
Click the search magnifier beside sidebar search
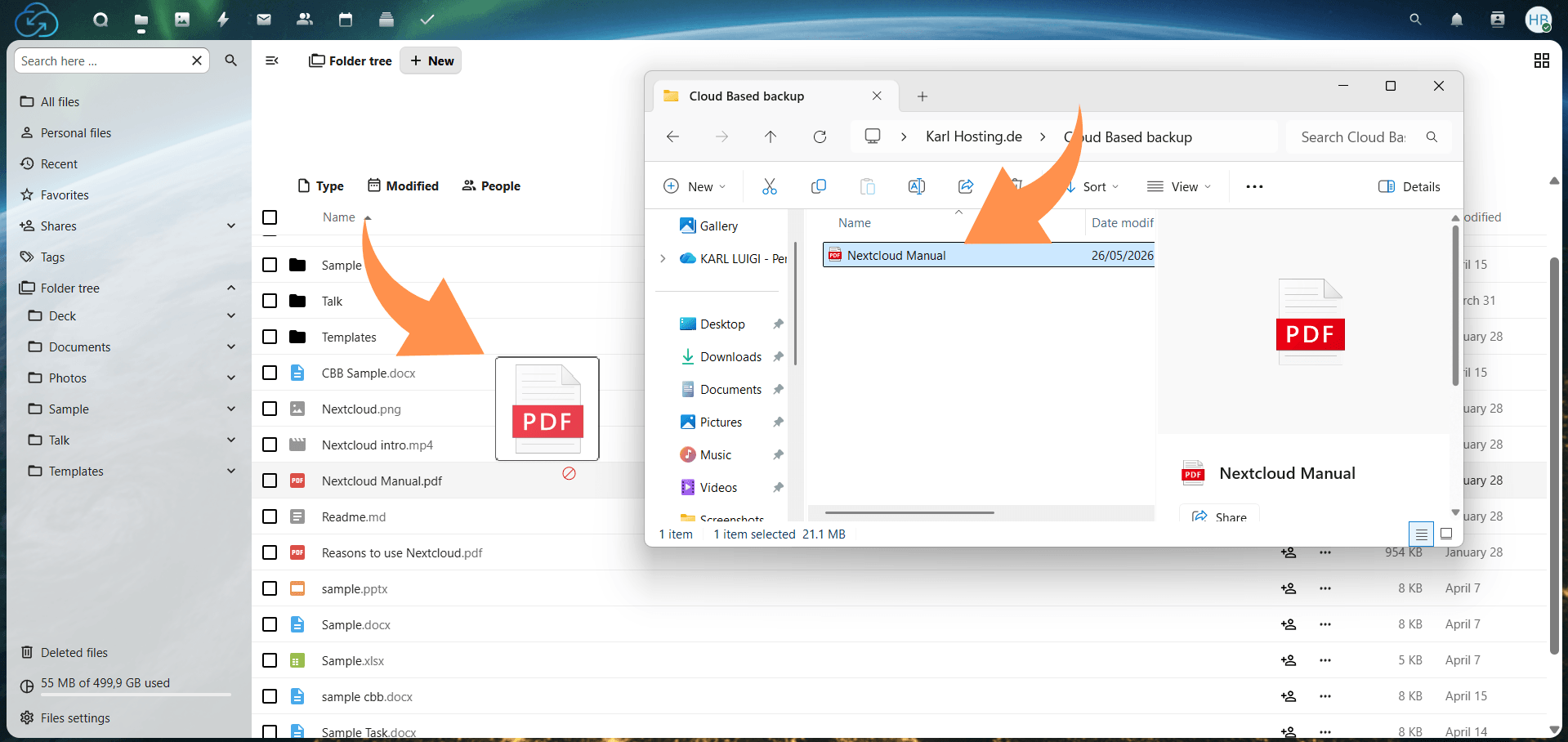(x=230, y=60)
